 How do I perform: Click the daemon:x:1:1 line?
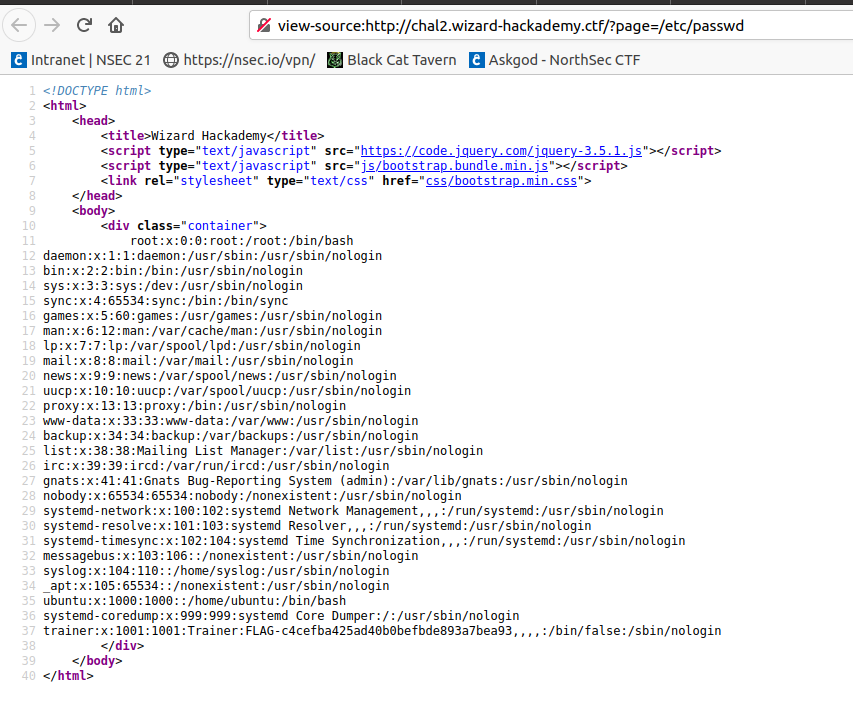212,256
